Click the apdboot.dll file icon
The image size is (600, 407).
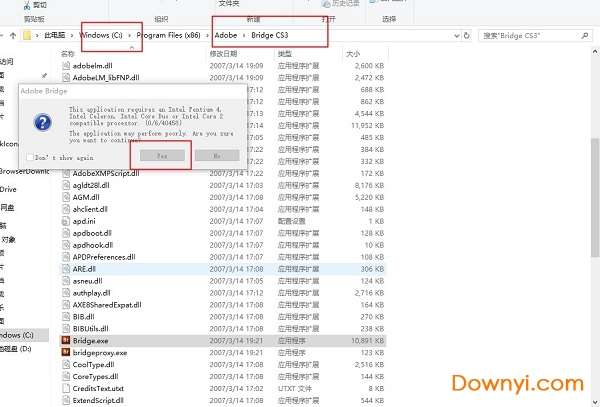(66, 233)
